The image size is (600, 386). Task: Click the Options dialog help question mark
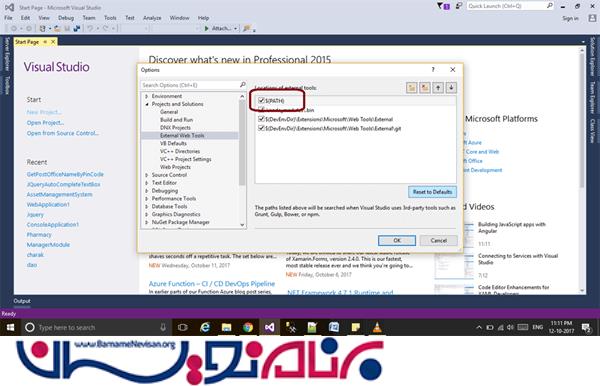click(x=433, y=70)
